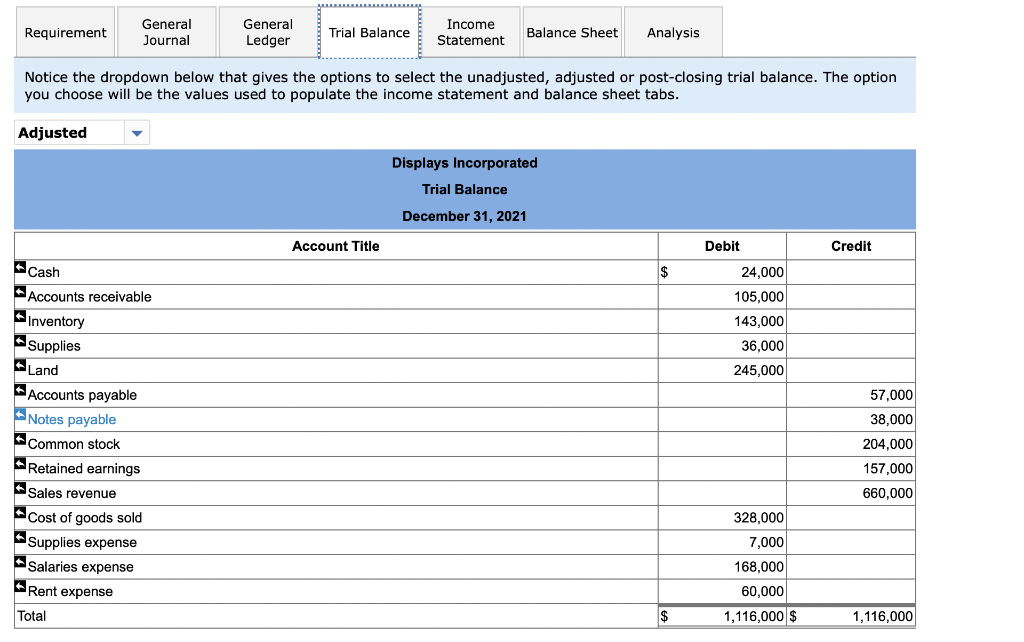This screenshot has width=1024, height=642.
Task: Click the Notes payable link
Action: click(73, 419)
